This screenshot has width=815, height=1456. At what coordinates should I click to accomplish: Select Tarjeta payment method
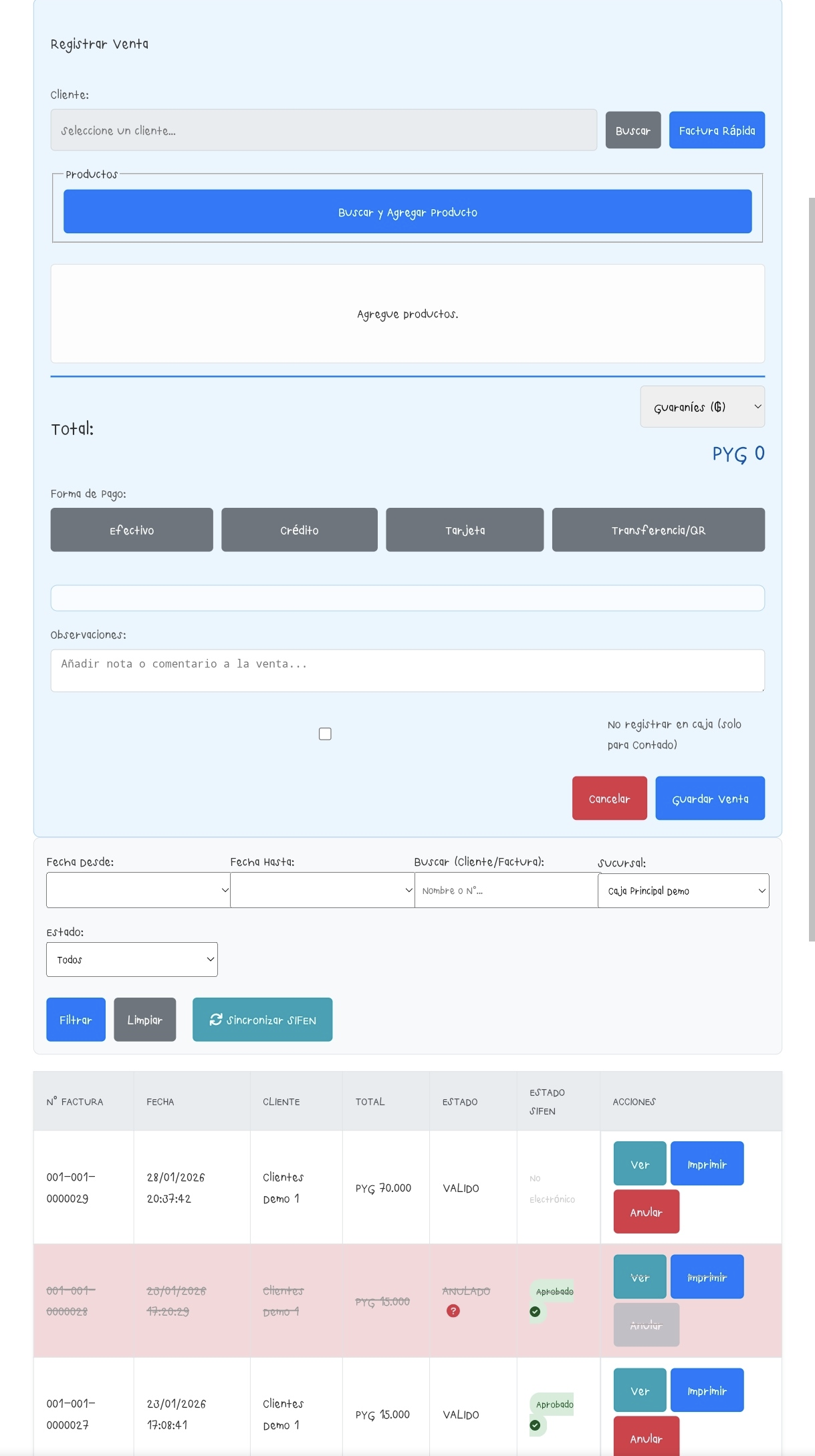click(x=465, y=530)
